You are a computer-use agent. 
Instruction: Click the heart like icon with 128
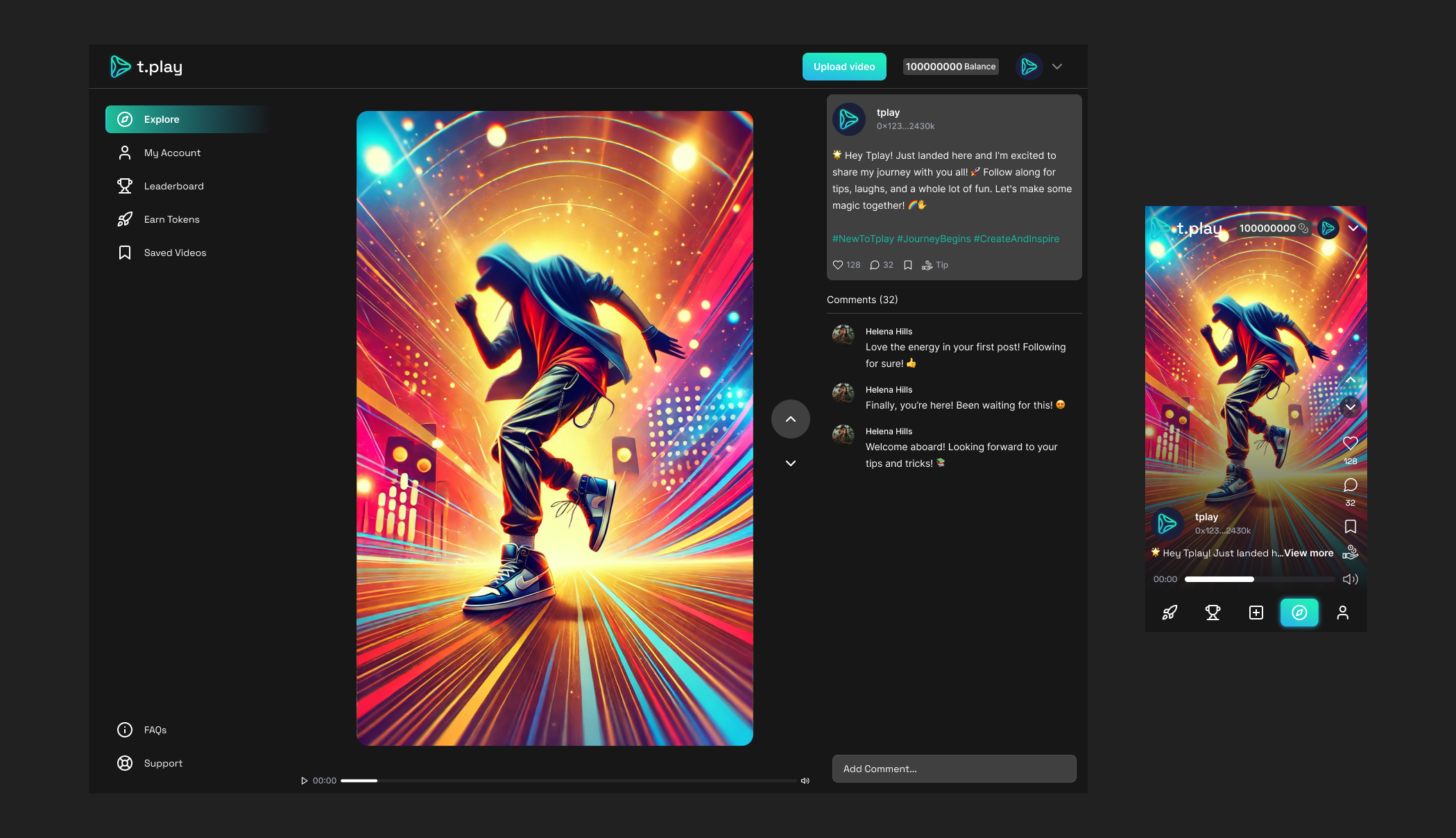coord(838,265)
